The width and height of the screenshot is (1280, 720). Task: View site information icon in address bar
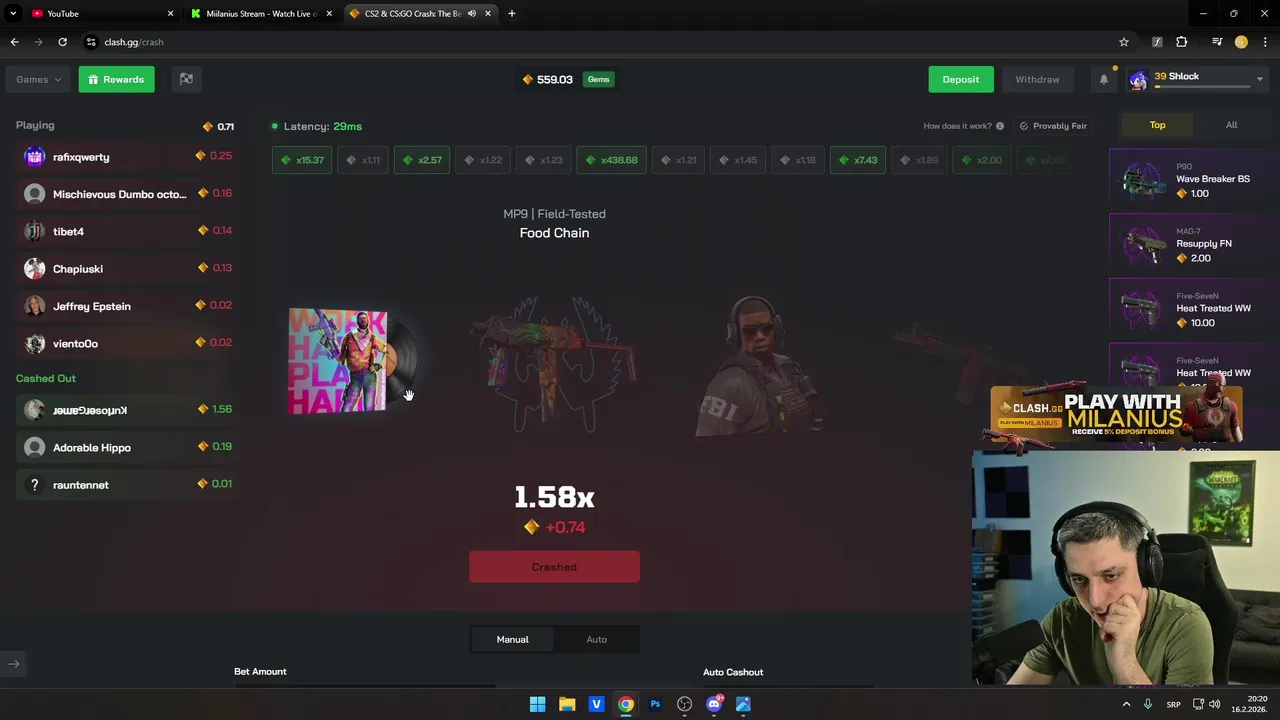(91, 42)
